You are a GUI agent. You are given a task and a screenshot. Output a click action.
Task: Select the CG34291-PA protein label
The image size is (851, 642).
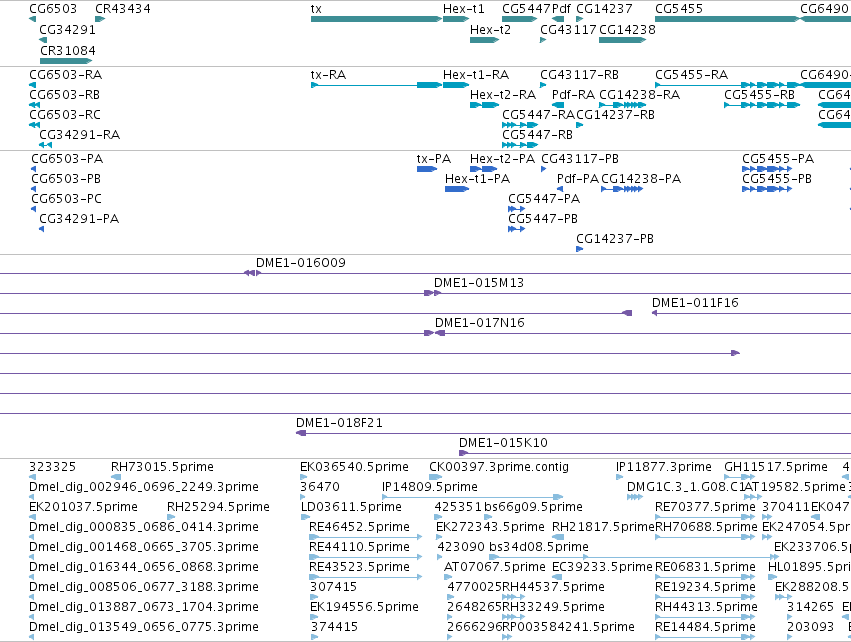coord(79,219)
